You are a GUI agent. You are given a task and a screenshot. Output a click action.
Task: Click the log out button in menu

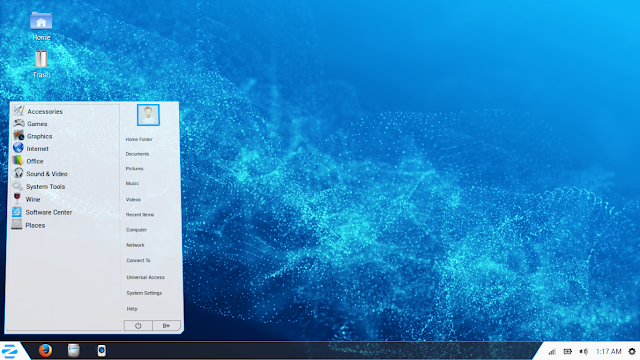pyautogui.click(x=166, y=326)
